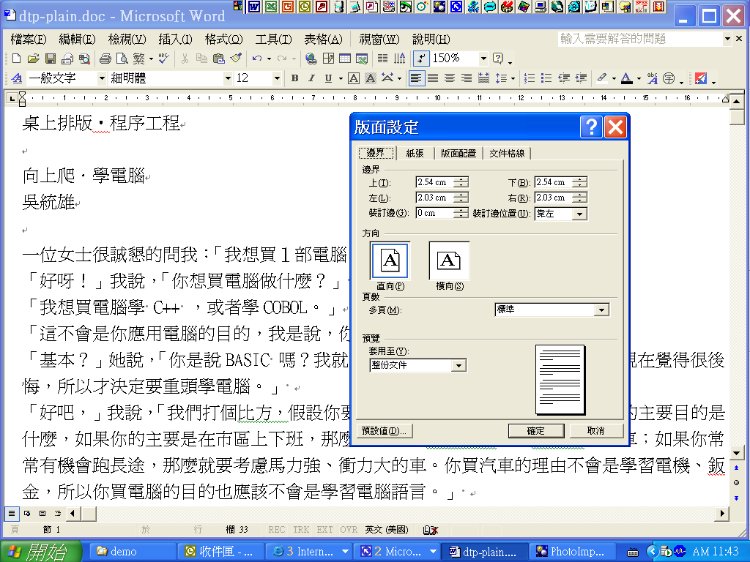Click horizontal scrollbar right arrow

pyautogui.click(x=722, y=514)
